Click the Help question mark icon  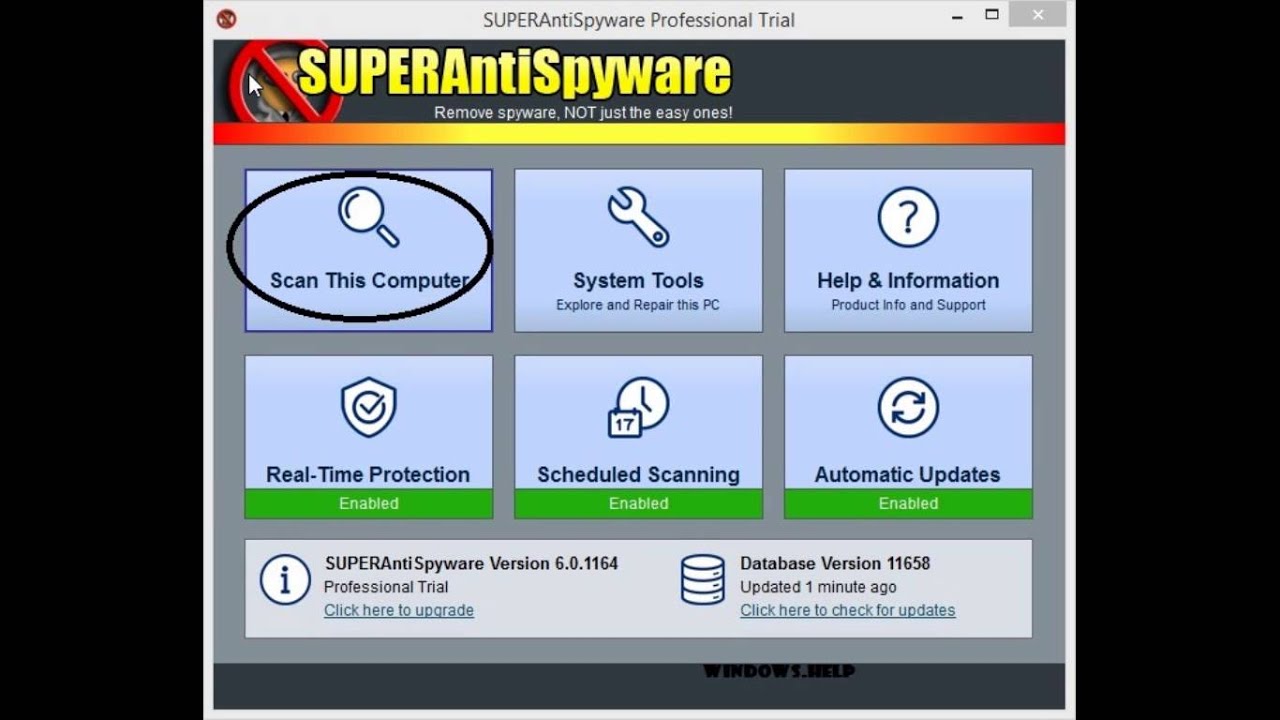pyautogui.click(x=908, y=217)
